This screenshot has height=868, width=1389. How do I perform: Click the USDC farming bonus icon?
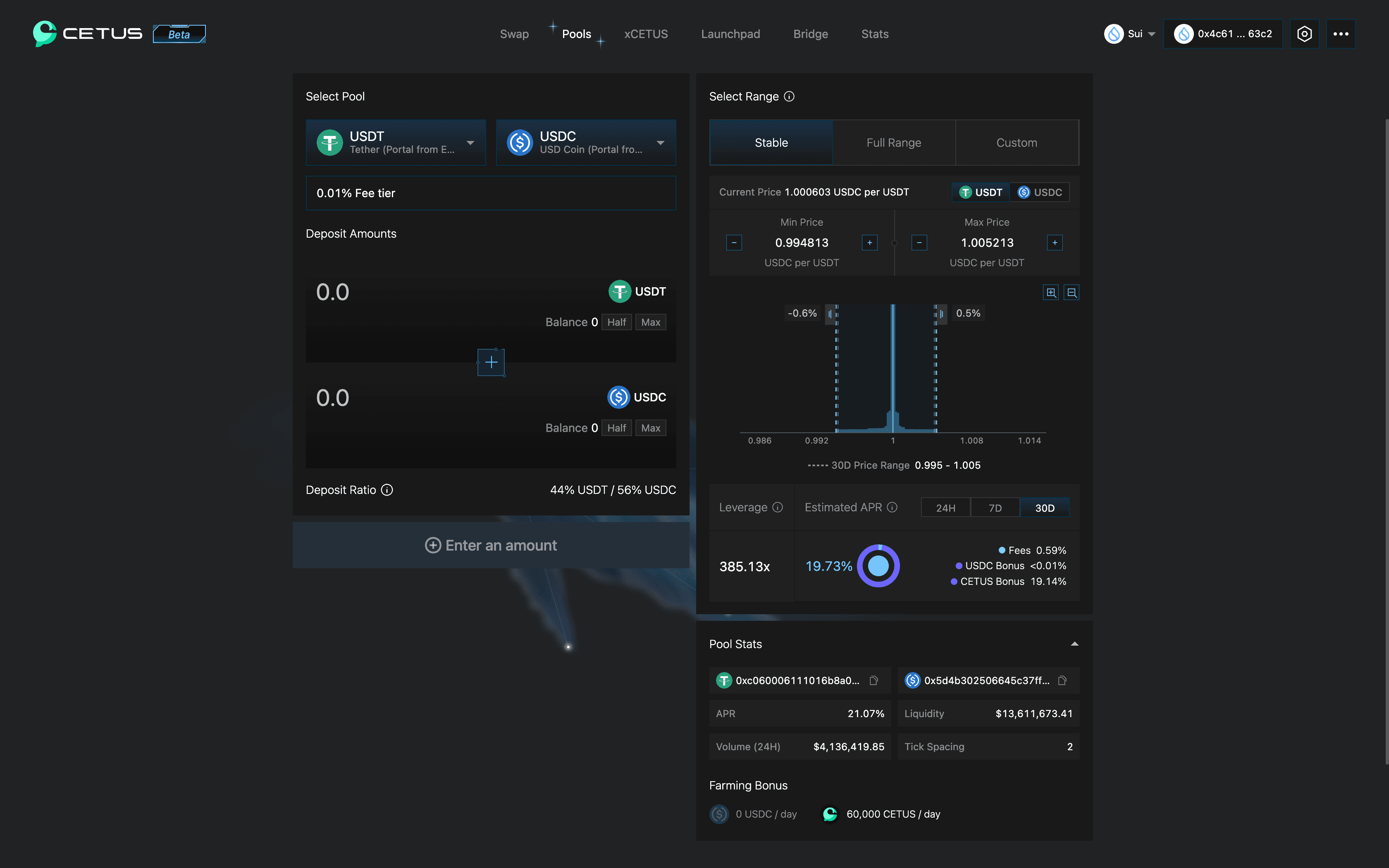[x=719, y=814]
